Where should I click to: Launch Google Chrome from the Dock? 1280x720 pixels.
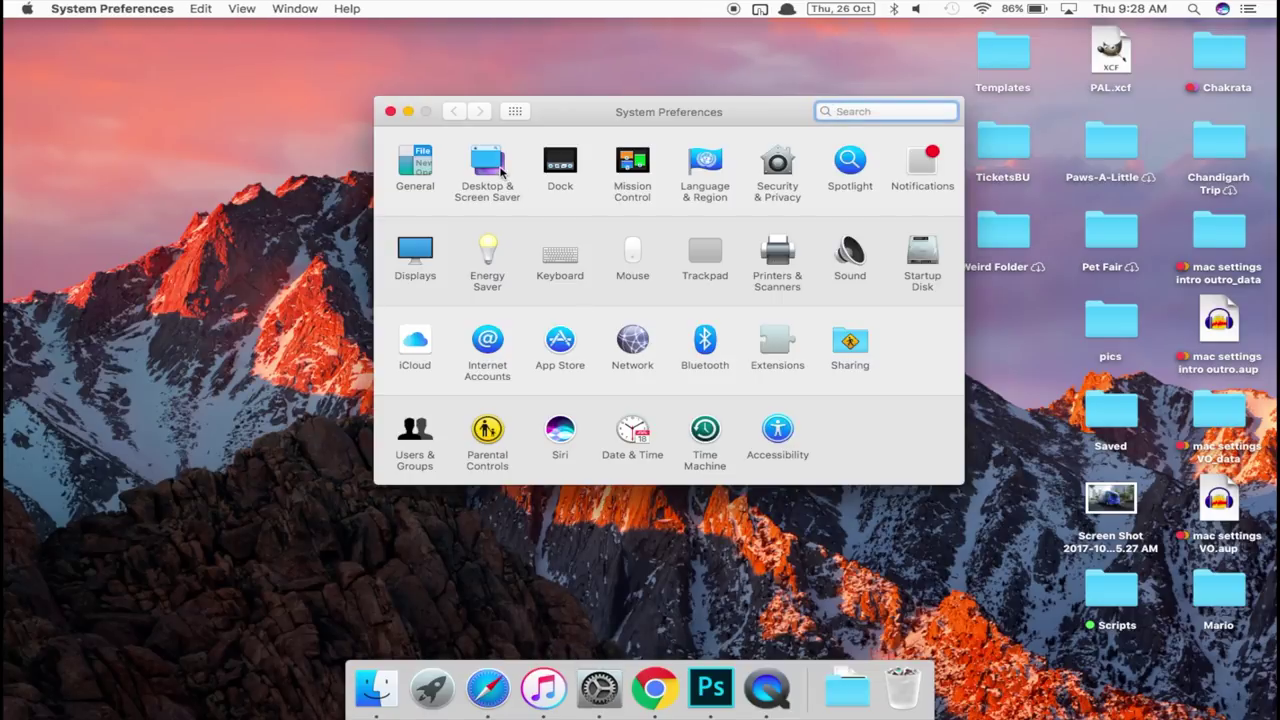(655, 688)
